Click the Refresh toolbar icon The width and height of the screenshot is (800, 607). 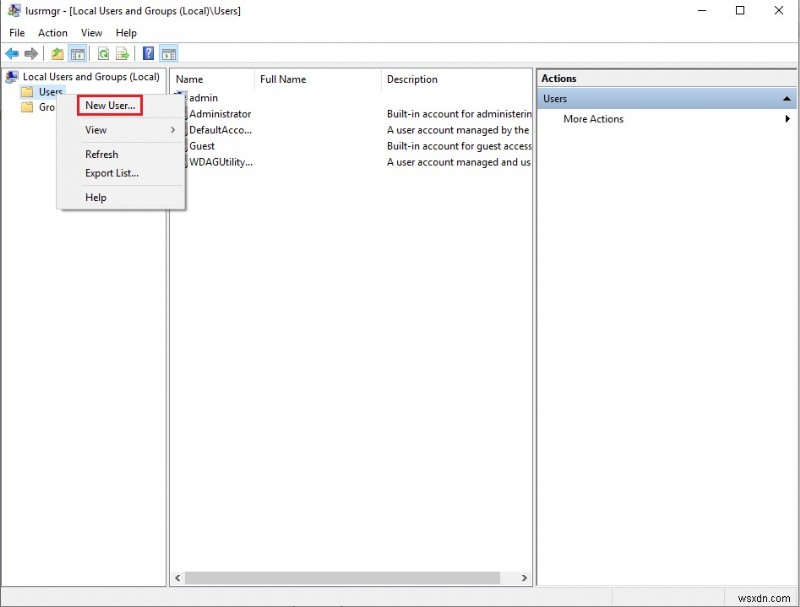point(101,53)
